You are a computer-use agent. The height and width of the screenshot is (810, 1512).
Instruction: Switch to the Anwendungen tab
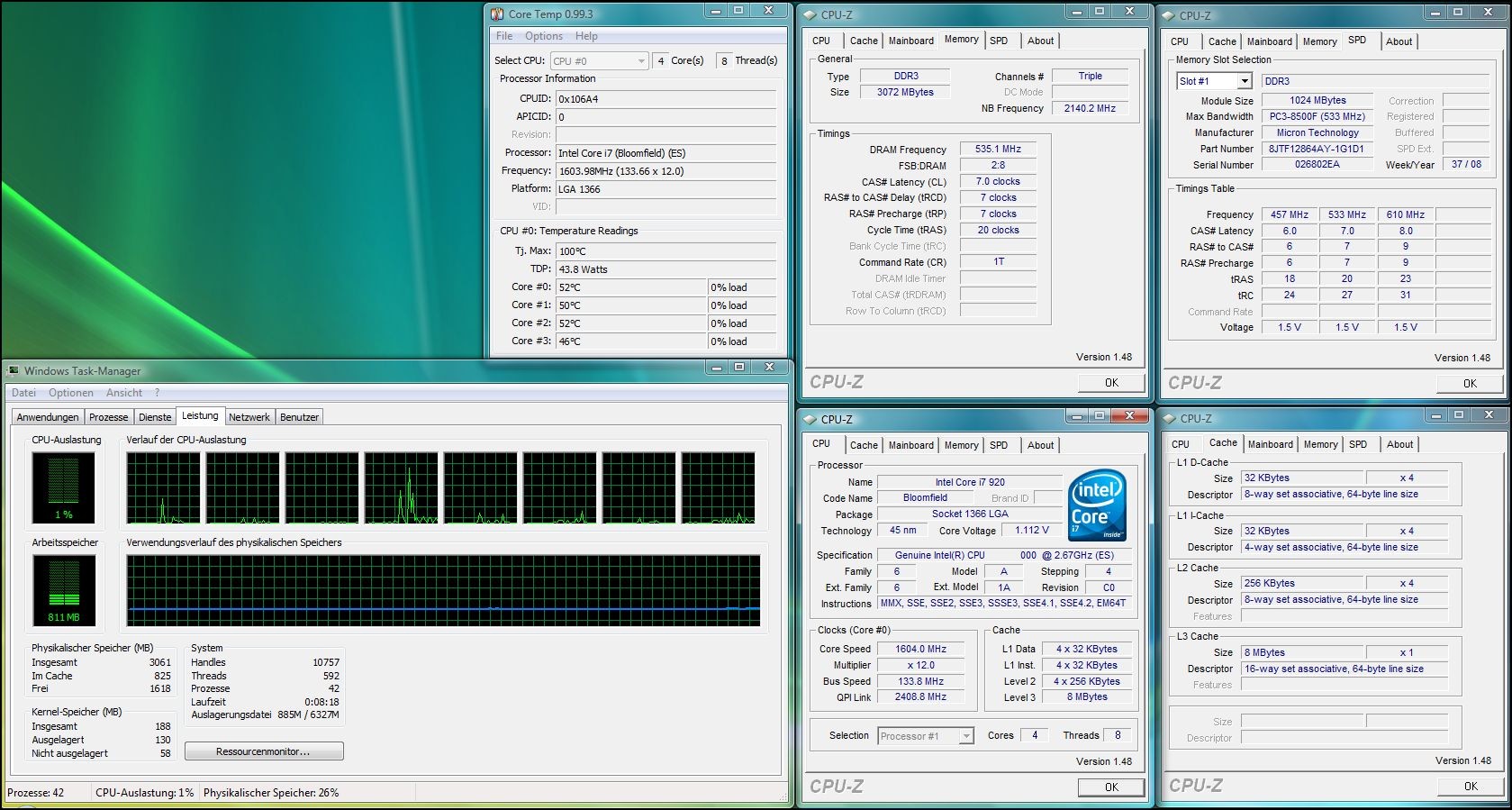(x=48, y=417)
